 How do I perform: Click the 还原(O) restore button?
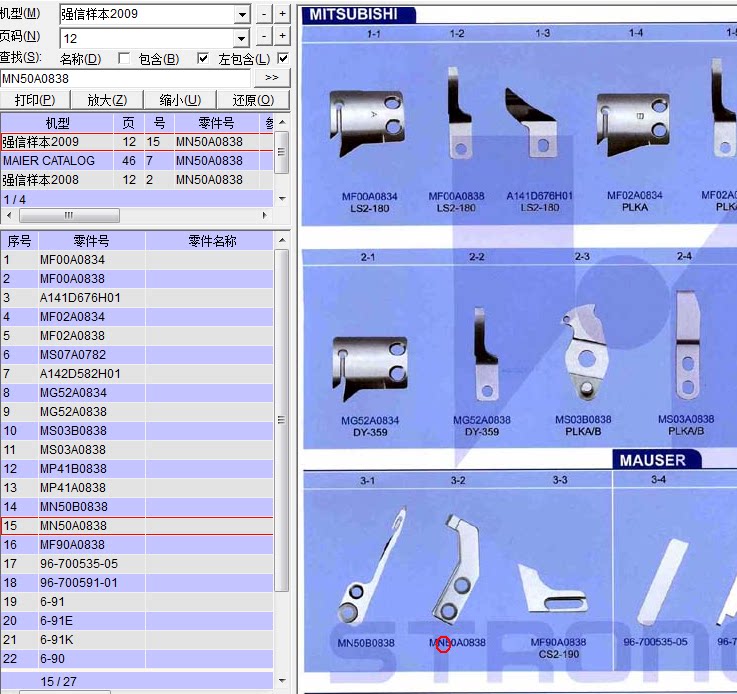coord(253,100)
